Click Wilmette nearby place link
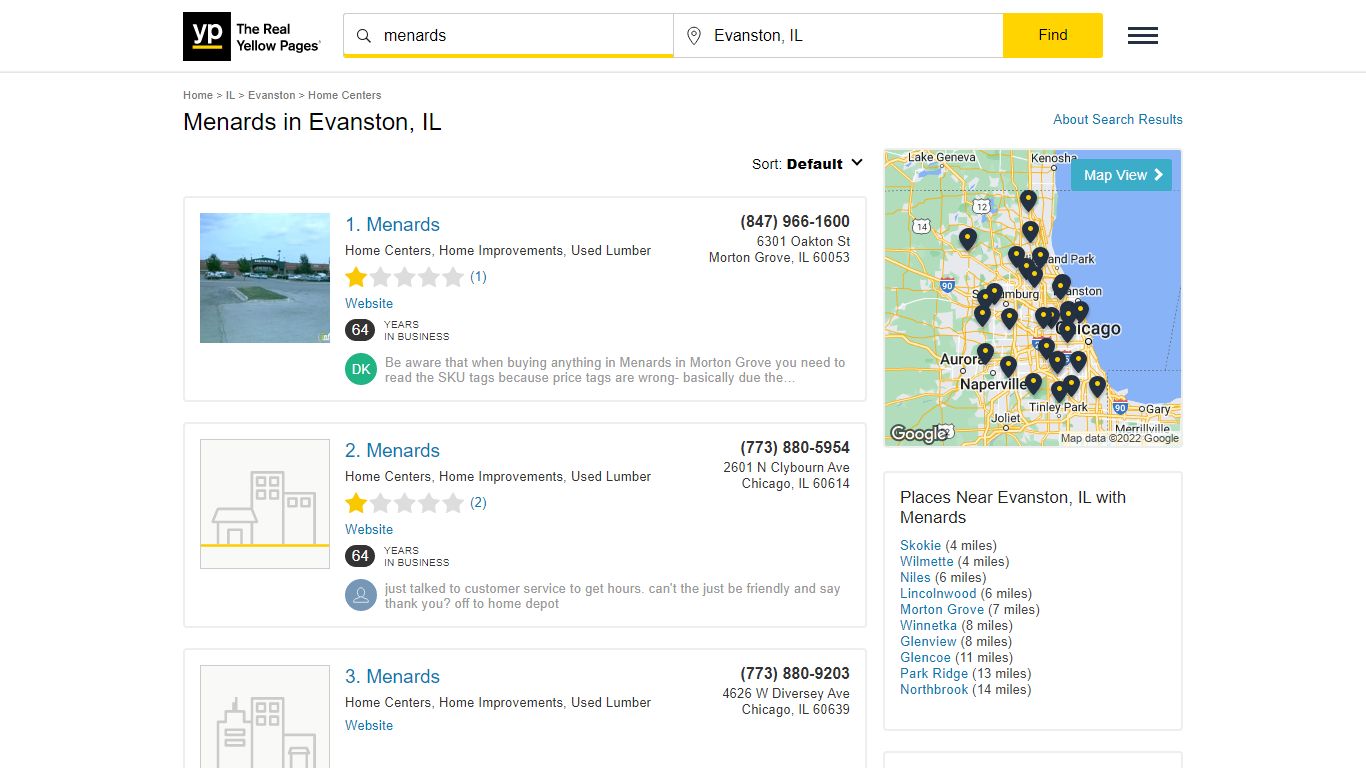 point(927,561)
